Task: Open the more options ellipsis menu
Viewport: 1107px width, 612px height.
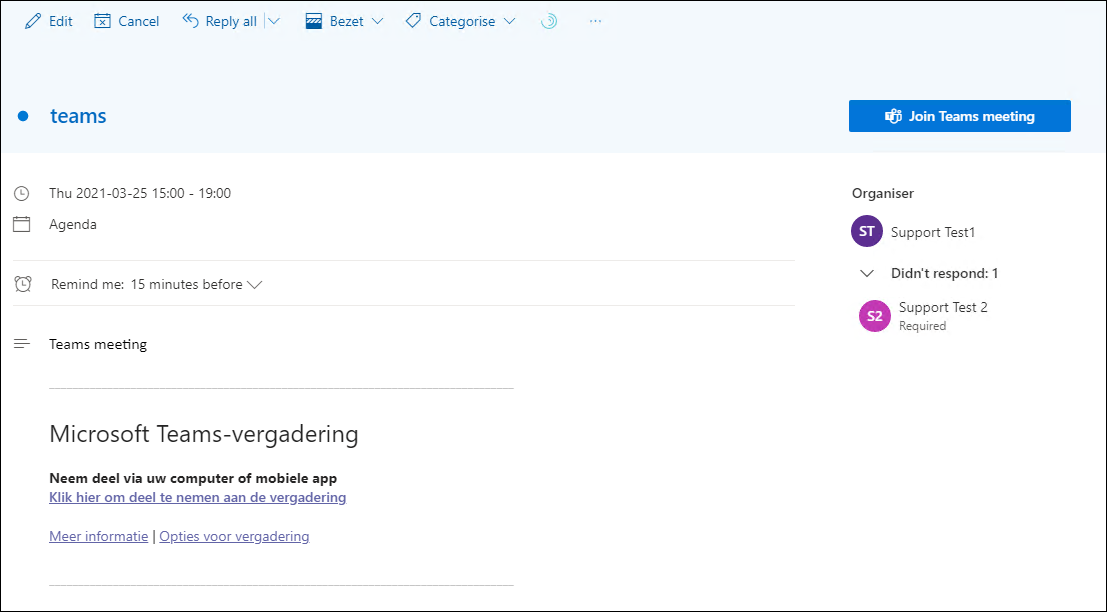Action: [x=595, y=21]
